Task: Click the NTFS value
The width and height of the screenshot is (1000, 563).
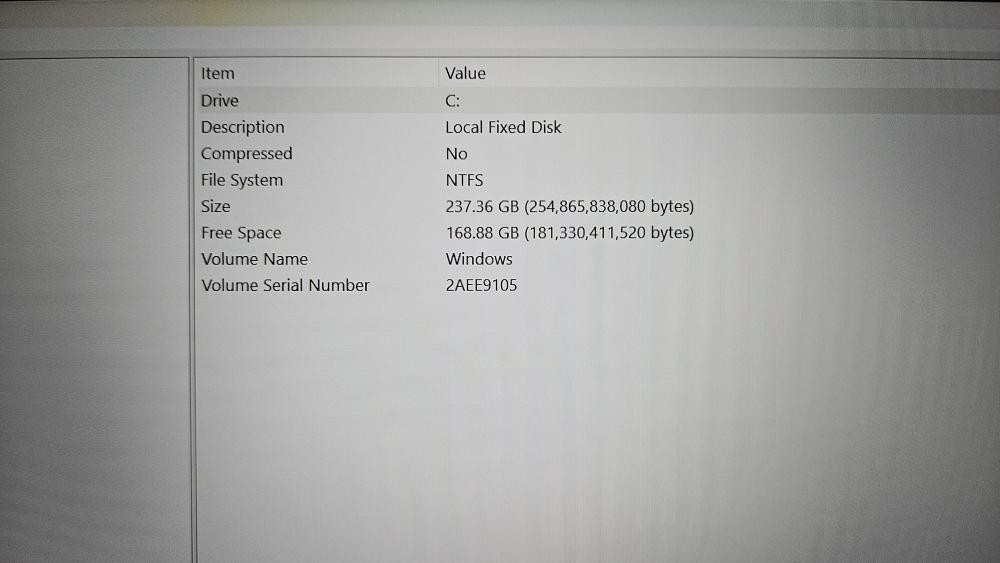Action: click(x=464, y=180)
